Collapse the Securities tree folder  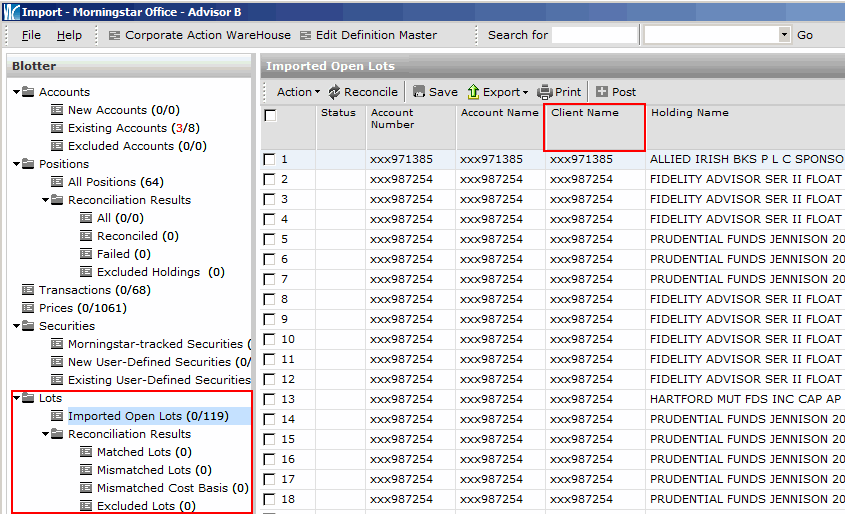17,326
